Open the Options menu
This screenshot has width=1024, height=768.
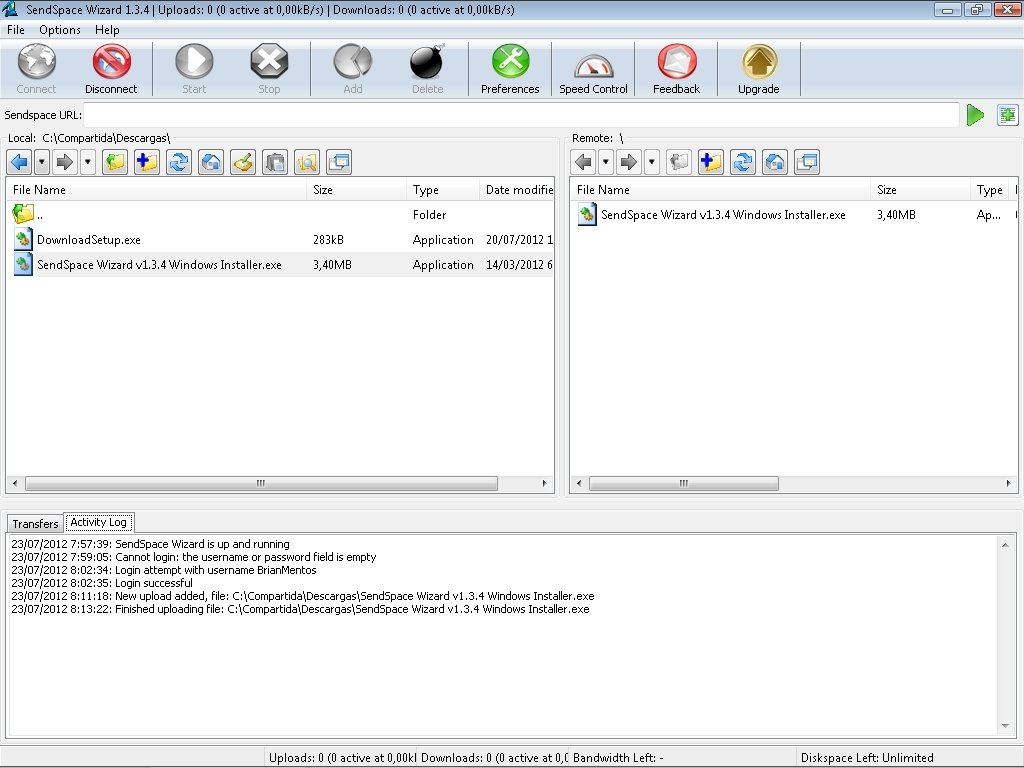59,30
